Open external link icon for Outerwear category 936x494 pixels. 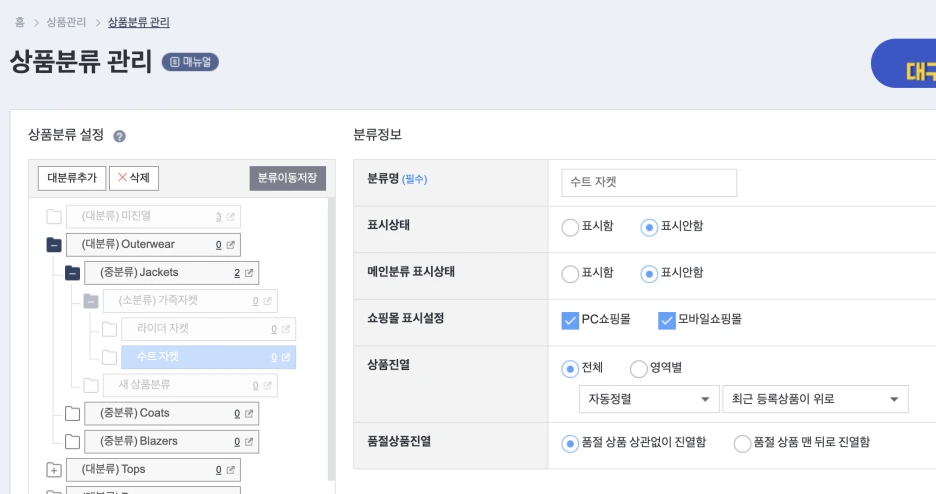pos(231,245)
